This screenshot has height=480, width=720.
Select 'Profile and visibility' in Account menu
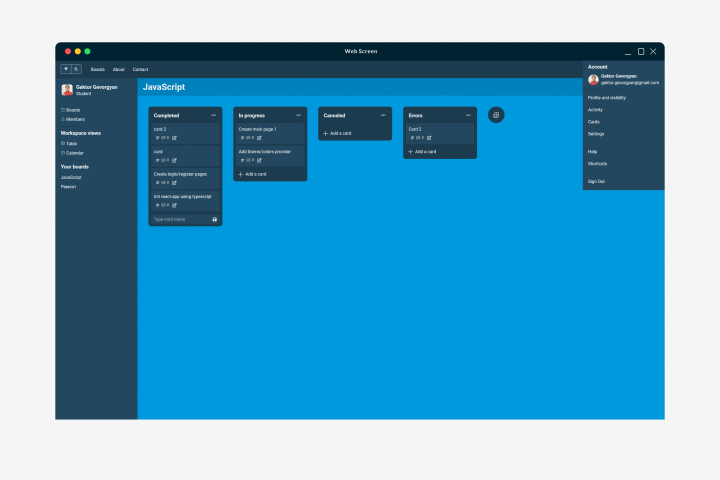(607, 98)
